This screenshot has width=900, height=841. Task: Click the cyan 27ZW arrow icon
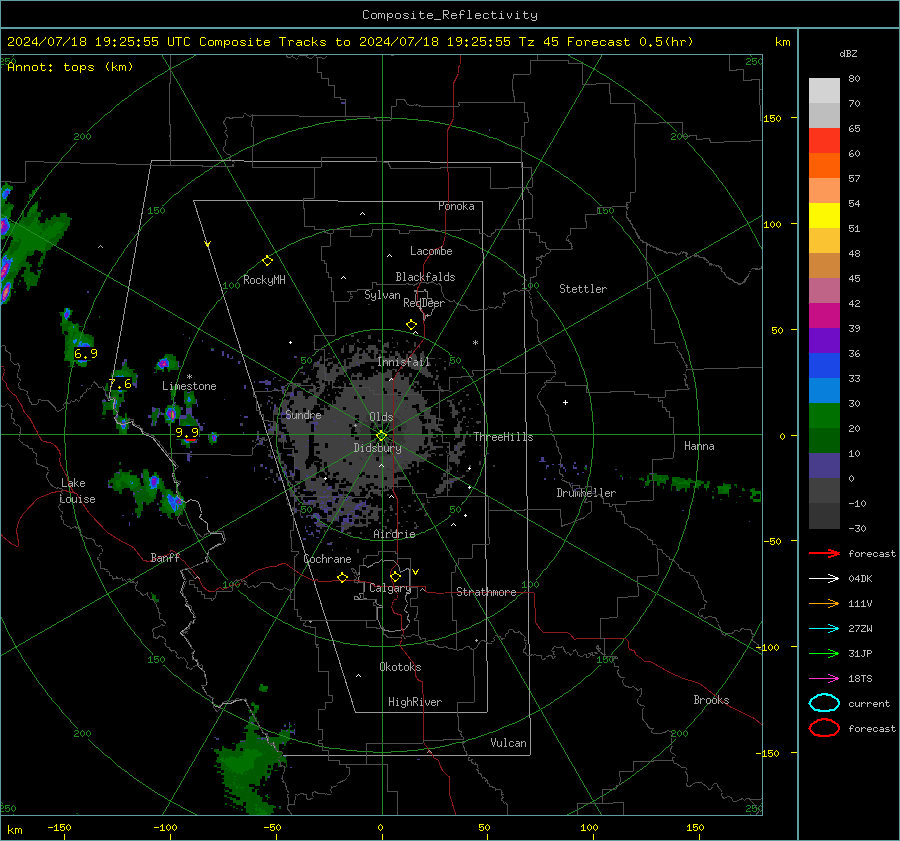[x=824, y=629]
